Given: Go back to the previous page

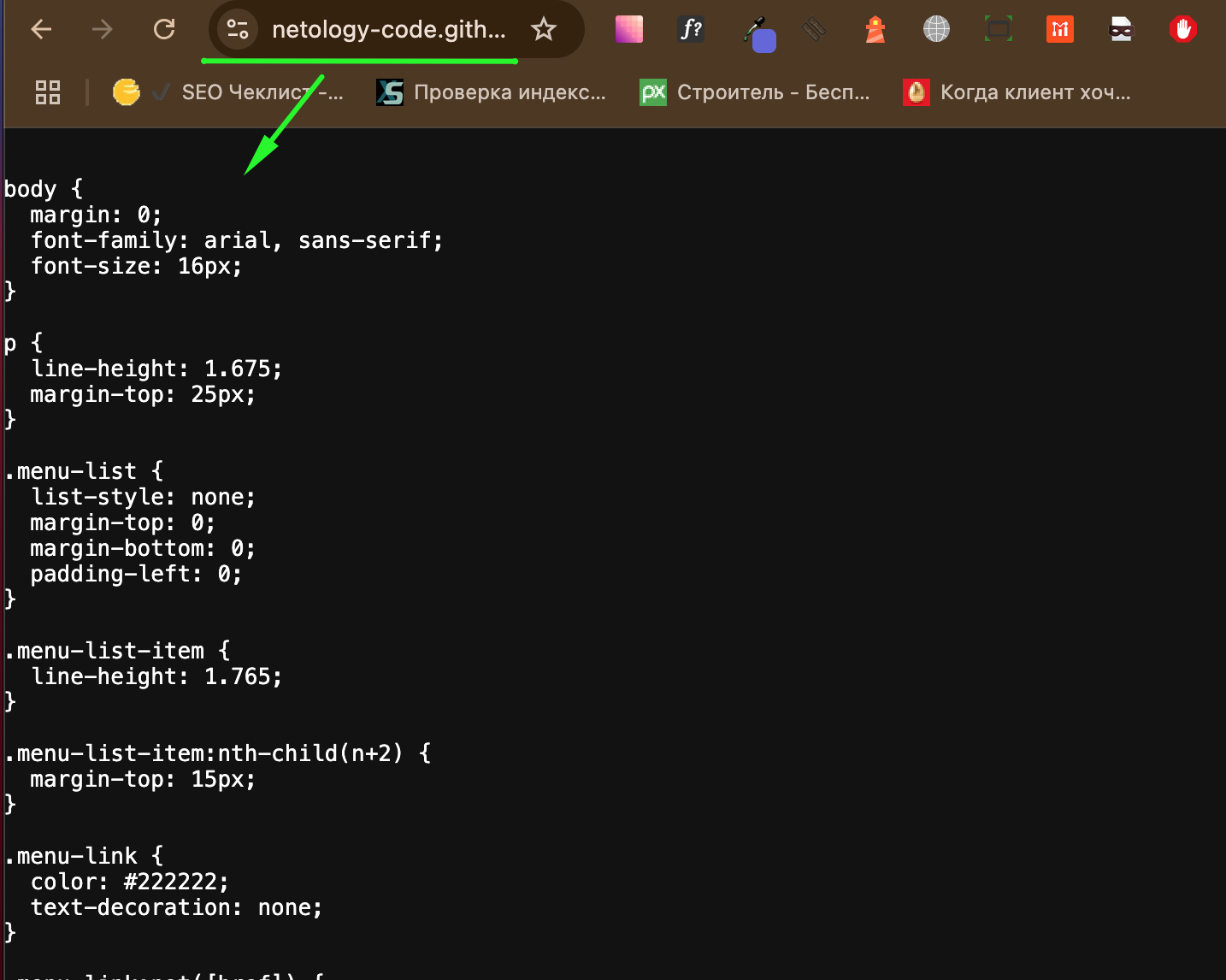Looking at the screenshot, I should coord(41,30).
